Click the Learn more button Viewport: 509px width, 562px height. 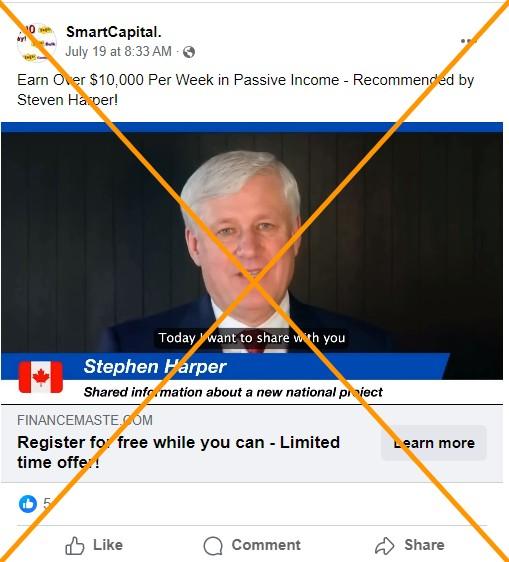(434, 443)
